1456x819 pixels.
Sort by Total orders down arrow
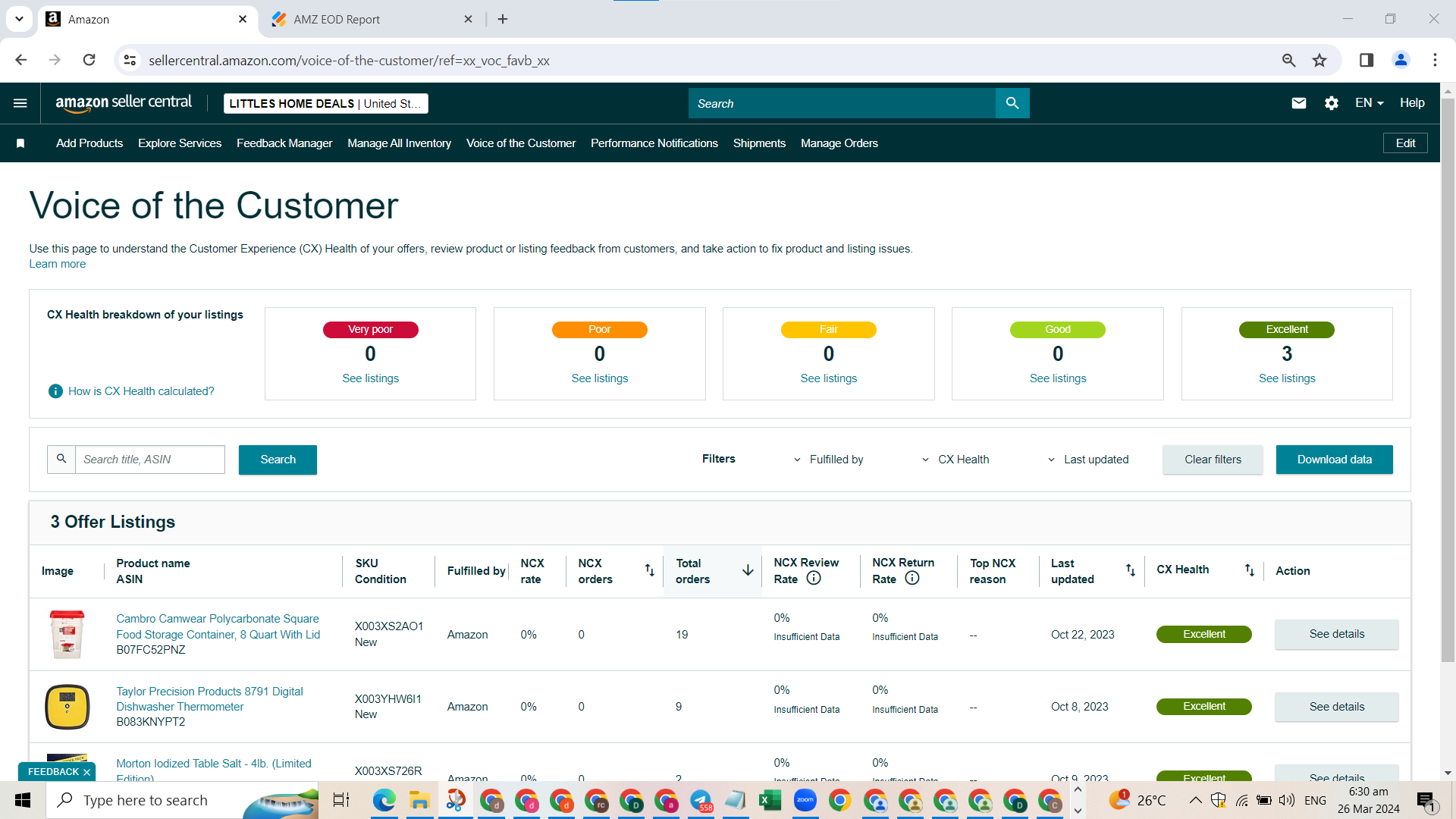pyautogui.click(x=748, y=570)
